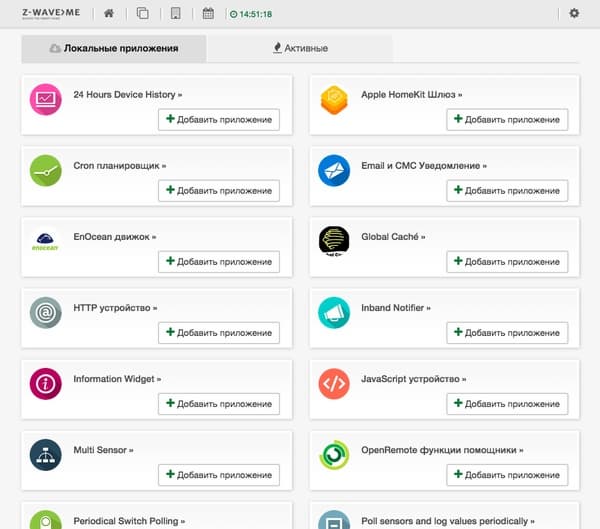Open 24 Hours Device History details link
This screenshot has height=529, width=600.
pyautogui.click(x=127, y=95)
